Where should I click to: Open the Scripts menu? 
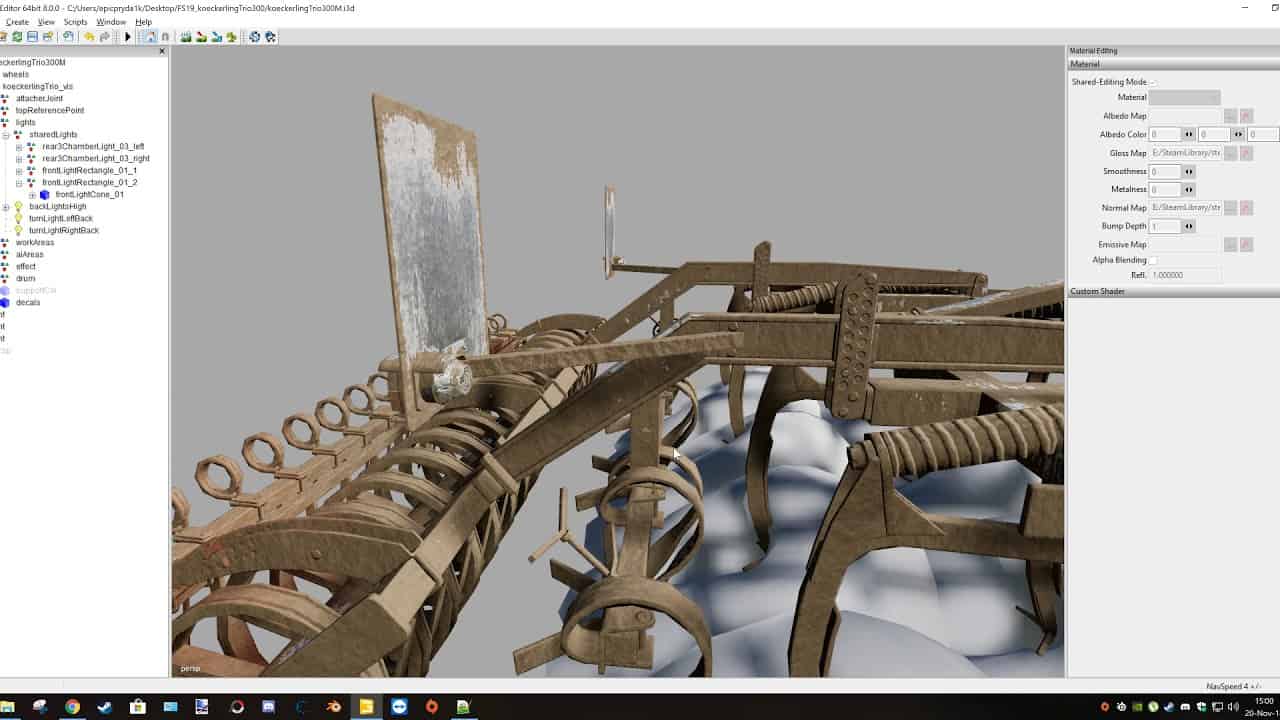pos(75,22)
